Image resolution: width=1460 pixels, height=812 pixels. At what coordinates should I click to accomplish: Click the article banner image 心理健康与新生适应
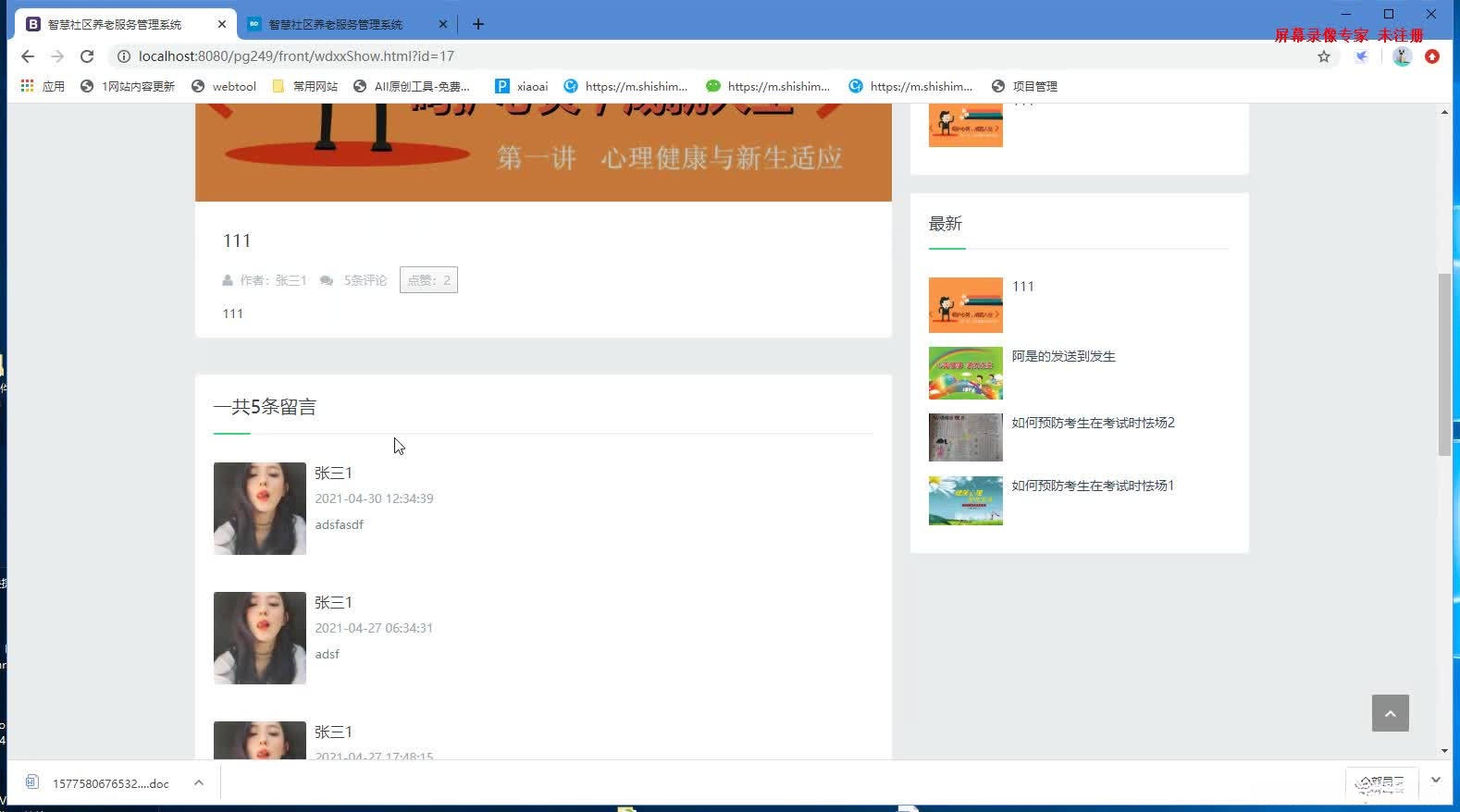coord(543,153)
